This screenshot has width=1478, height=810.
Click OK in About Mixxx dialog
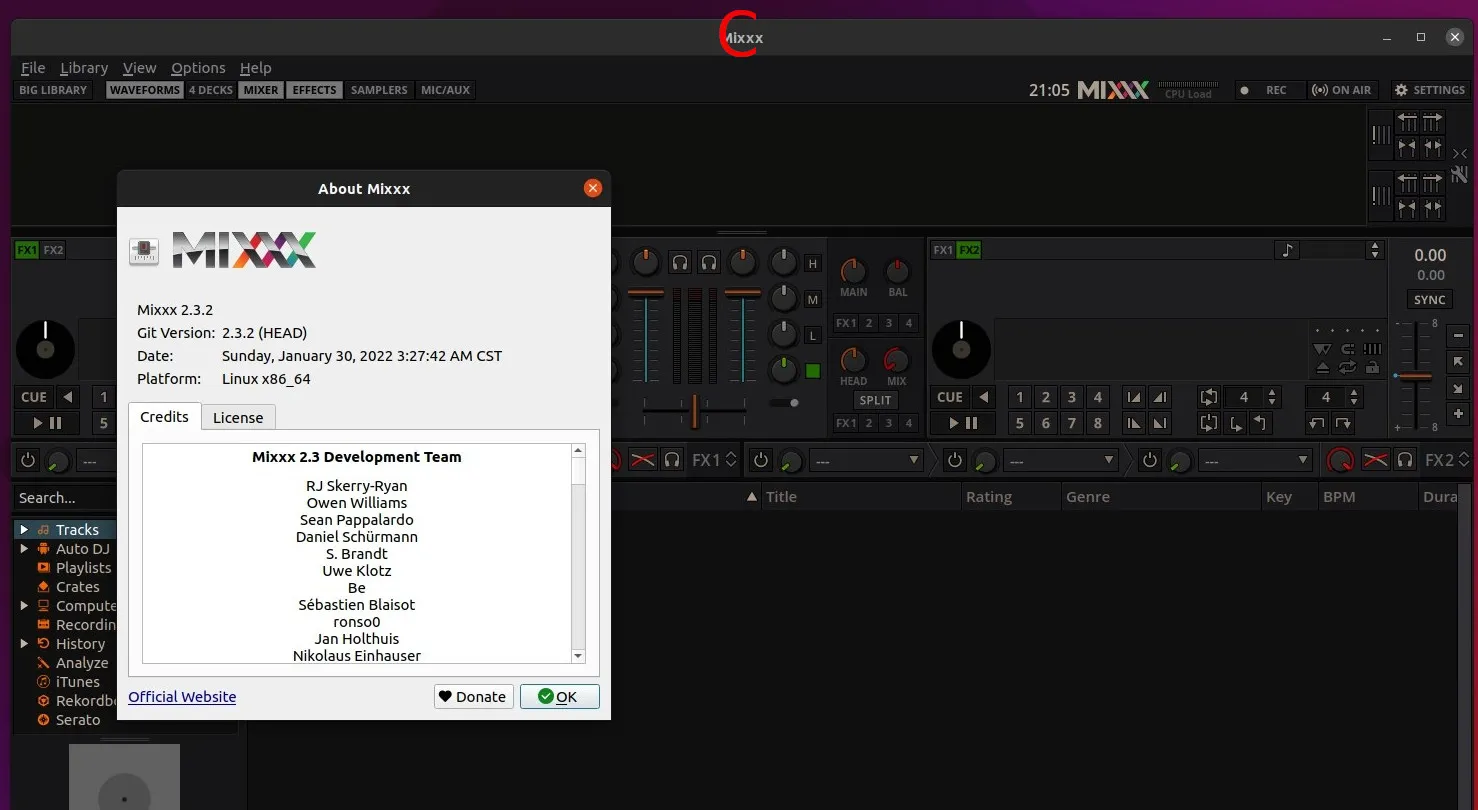(559, 697)
